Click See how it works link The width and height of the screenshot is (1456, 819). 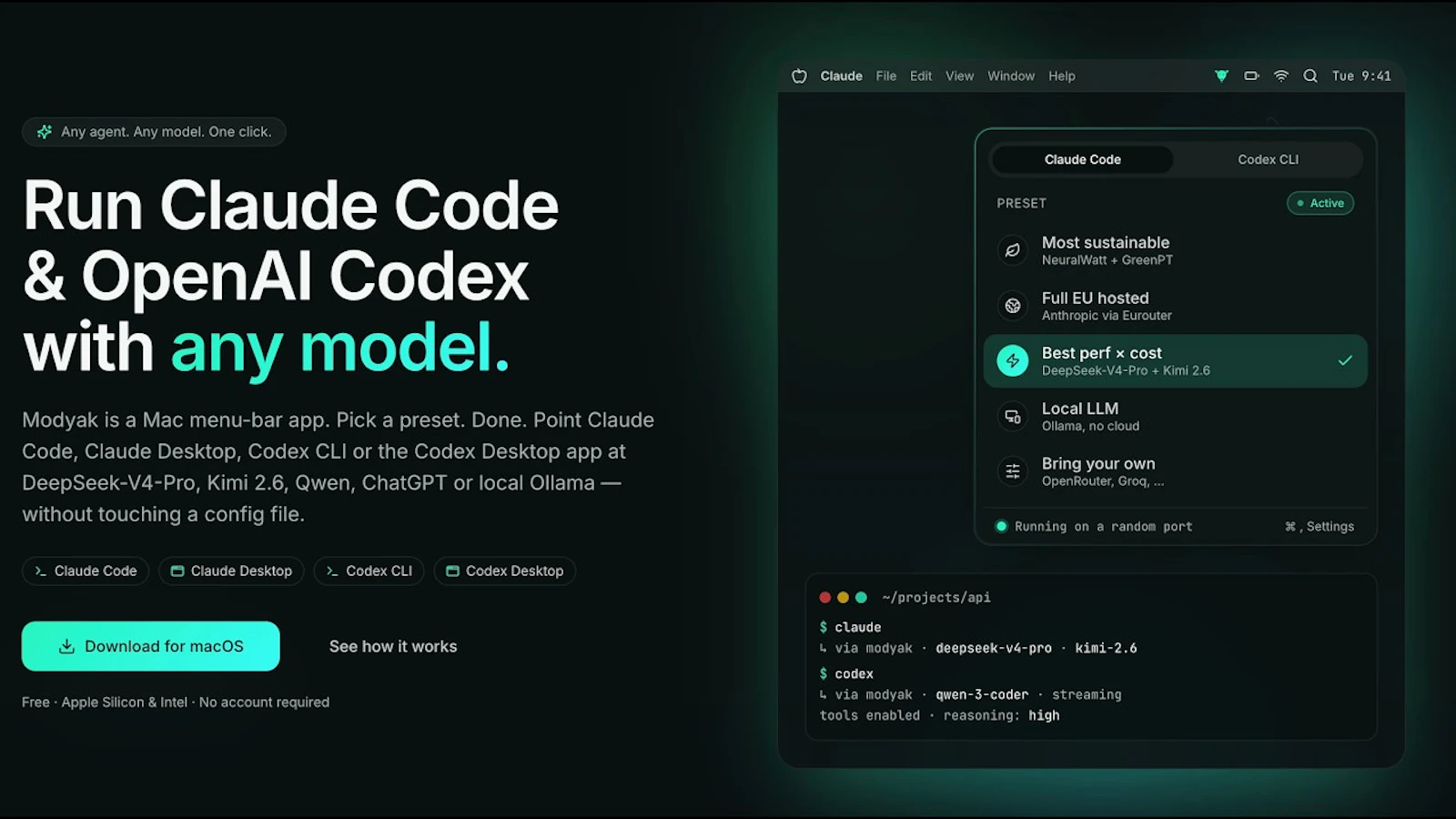point(393,646)
